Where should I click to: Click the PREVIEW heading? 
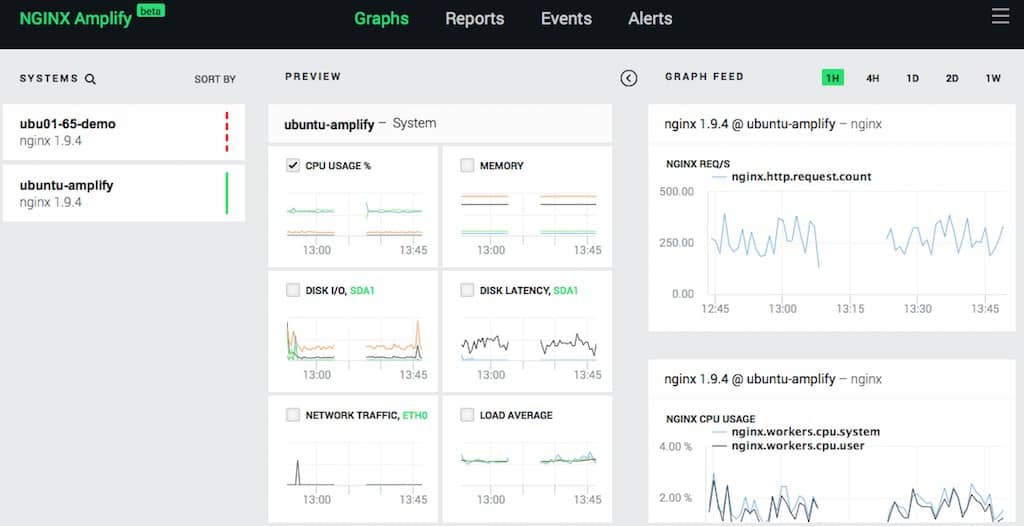point(313,76)
